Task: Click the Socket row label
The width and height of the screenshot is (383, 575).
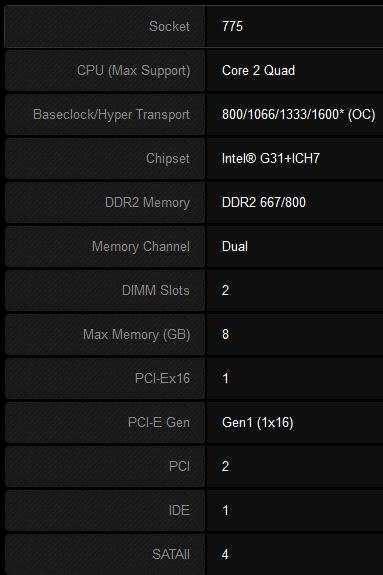Action: tap(169, 26)
